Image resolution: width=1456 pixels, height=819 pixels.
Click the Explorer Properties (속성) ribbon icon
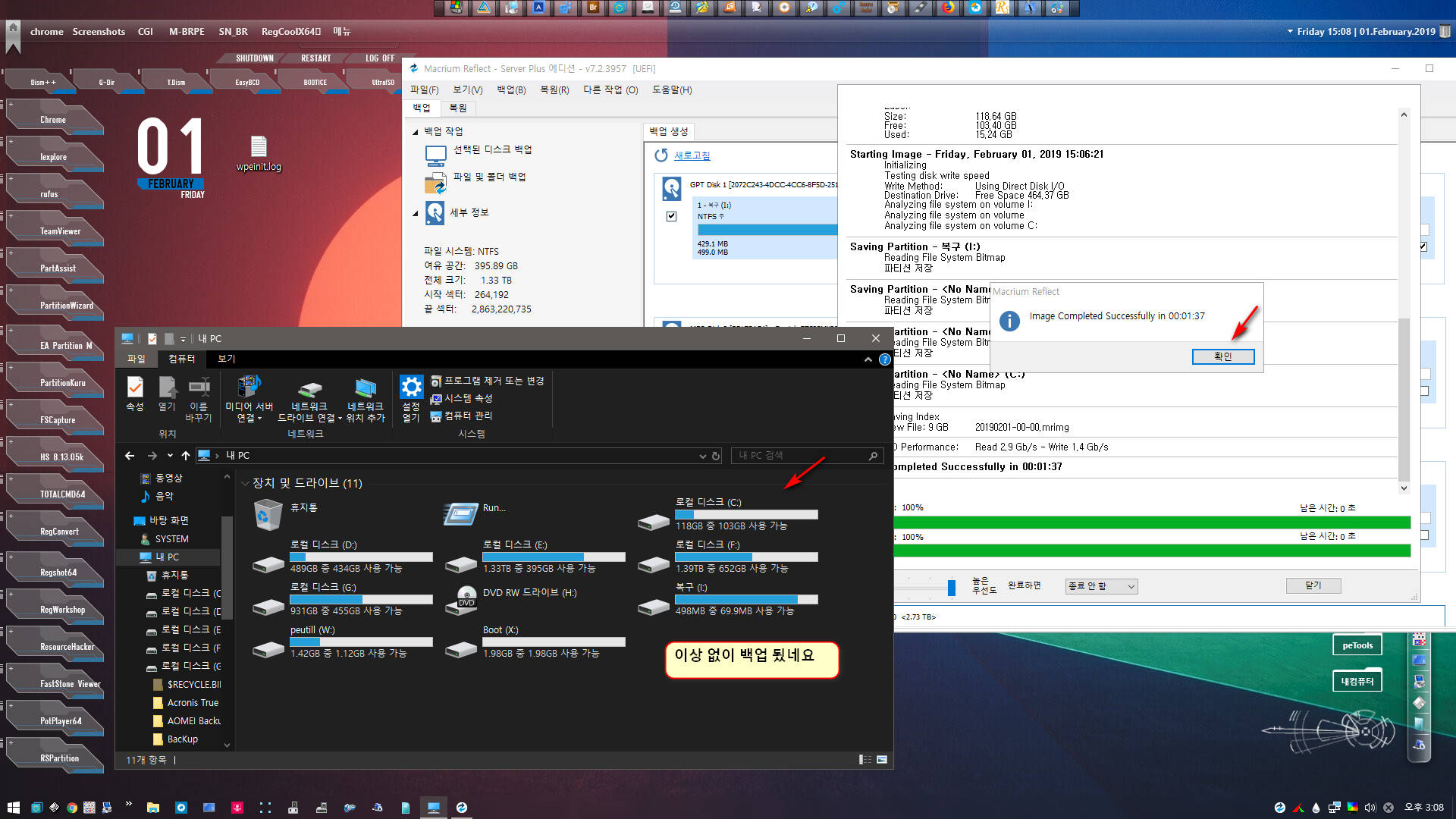(x=135, y=388)
